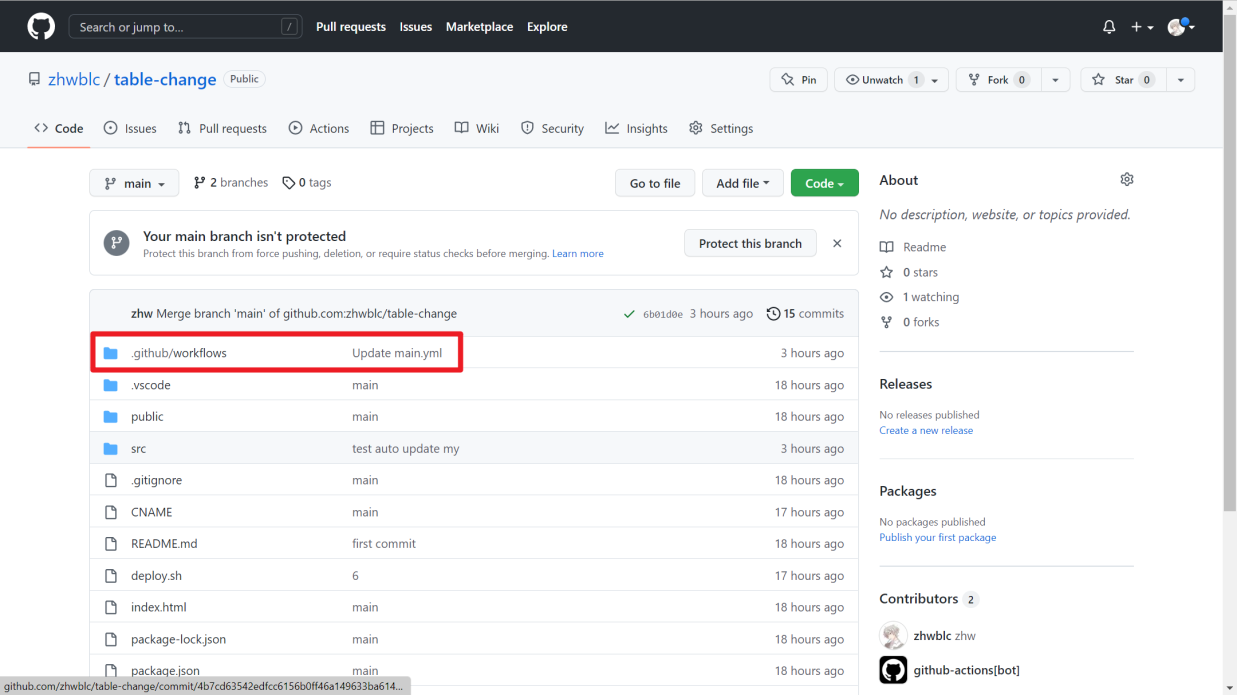This screenshot has height=695, width=1237.
Task: Click the Go to file button
Action: tap(655, 183)
